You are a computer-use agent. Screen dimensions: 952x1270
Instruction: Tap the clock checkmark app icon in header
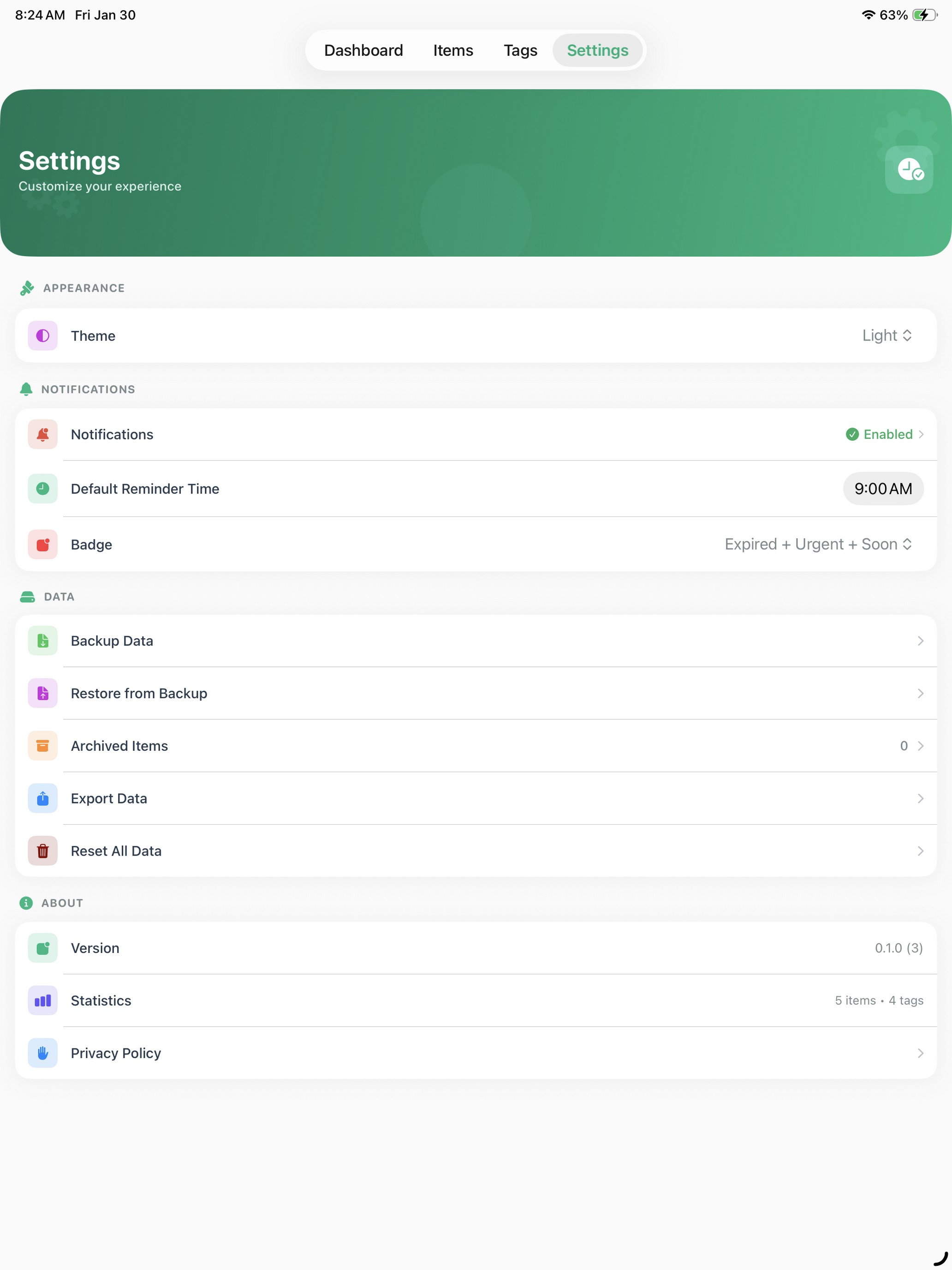tap(908, 169)
